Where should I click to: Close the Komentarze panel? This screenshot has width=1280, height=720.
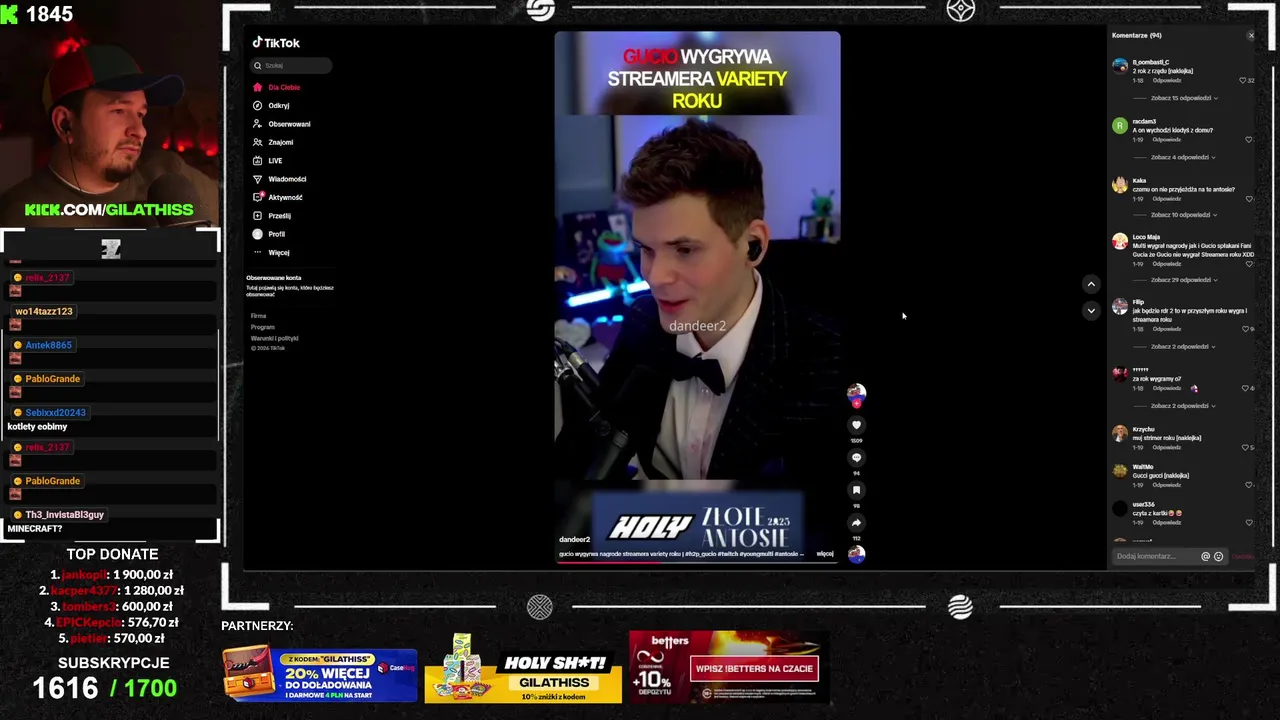[1250, 35]
